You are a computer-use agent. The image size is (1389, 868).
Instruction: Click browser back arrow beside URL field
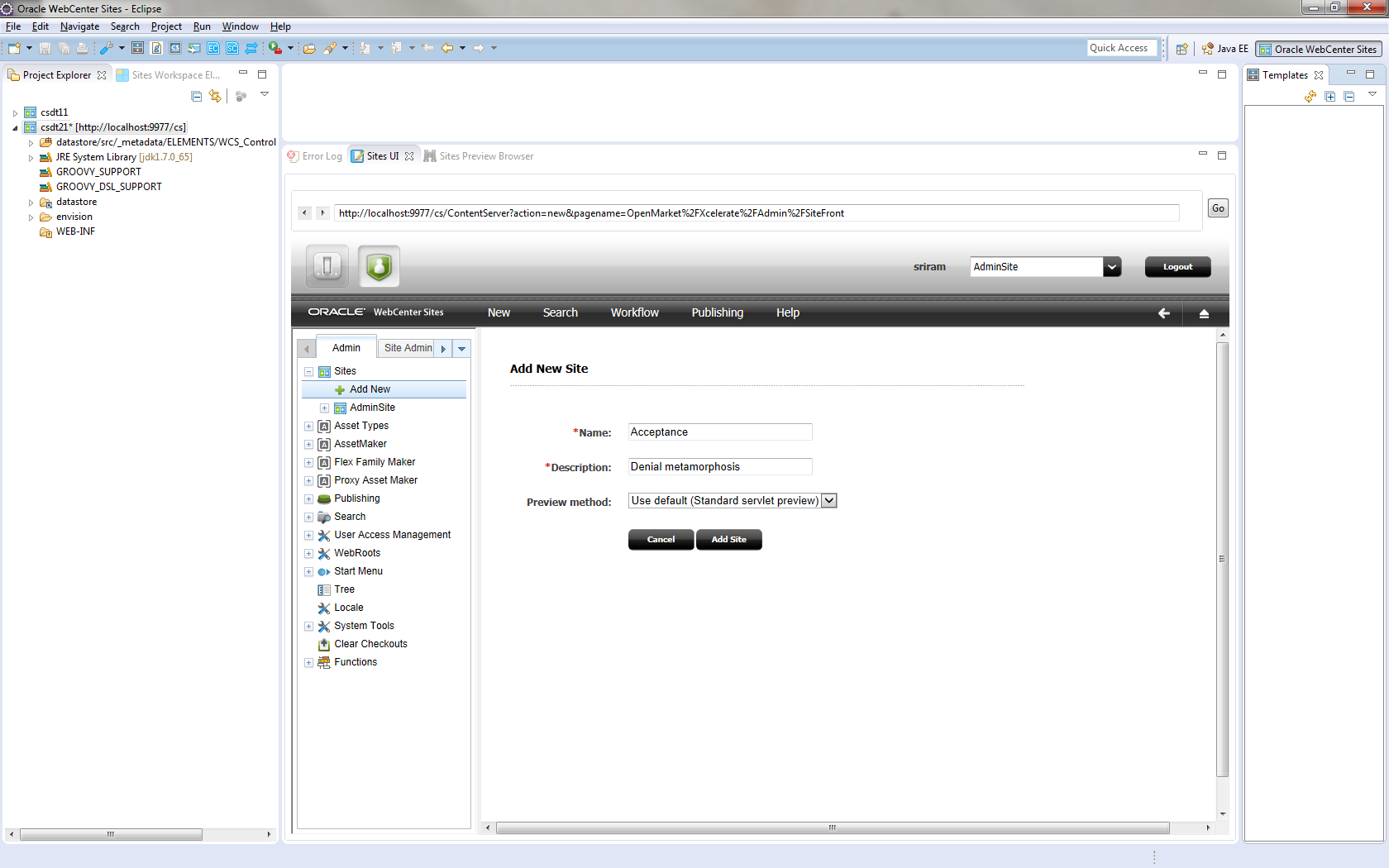click(304, 212)
